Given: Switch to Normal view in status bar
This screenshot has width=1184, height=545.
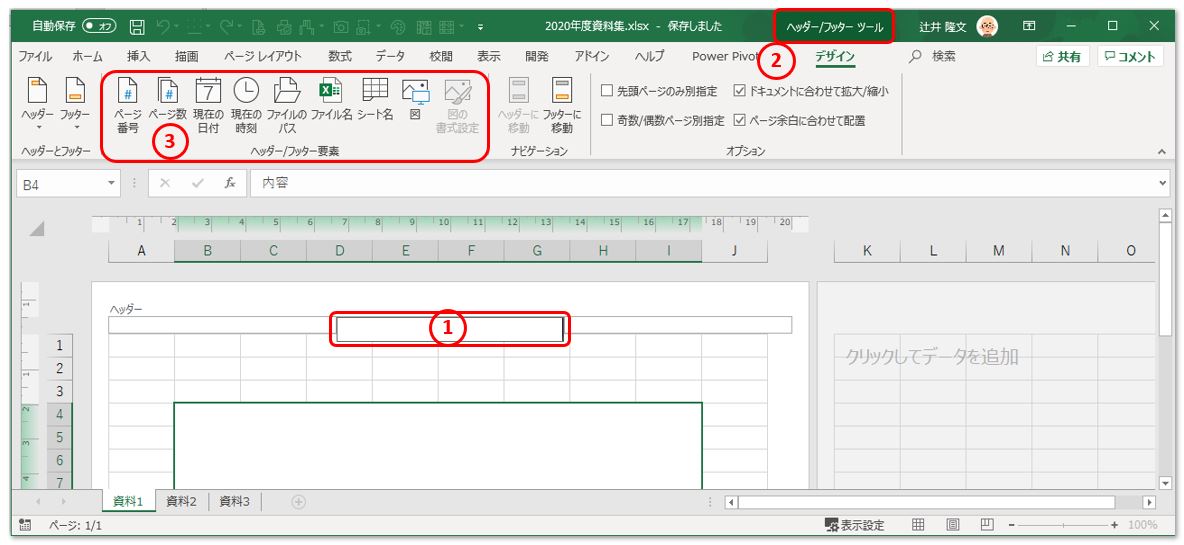Looking at the screenshot, I should [919, 525].
